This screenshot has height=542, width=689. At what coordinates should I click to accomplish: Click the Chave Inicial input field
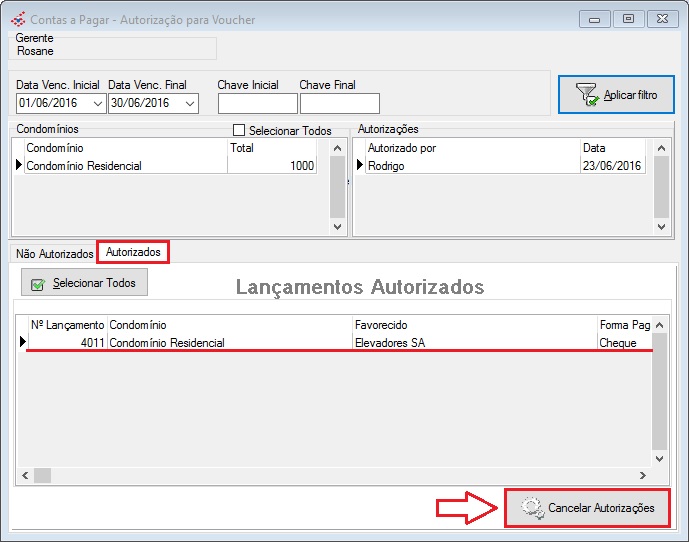pyautogui.click(x=257, y=104)
